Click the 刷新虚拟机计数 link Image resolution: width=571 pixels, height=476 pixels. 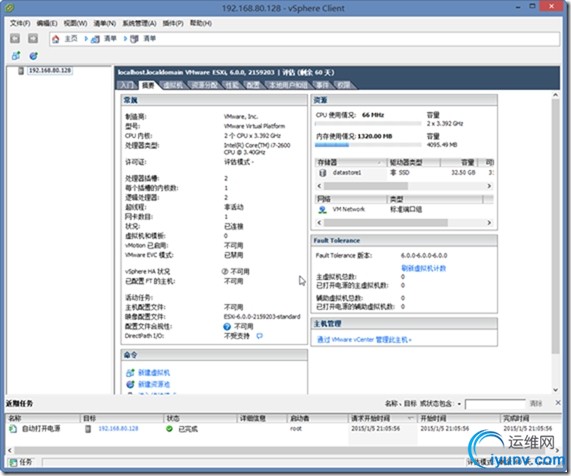pos(424,268)
